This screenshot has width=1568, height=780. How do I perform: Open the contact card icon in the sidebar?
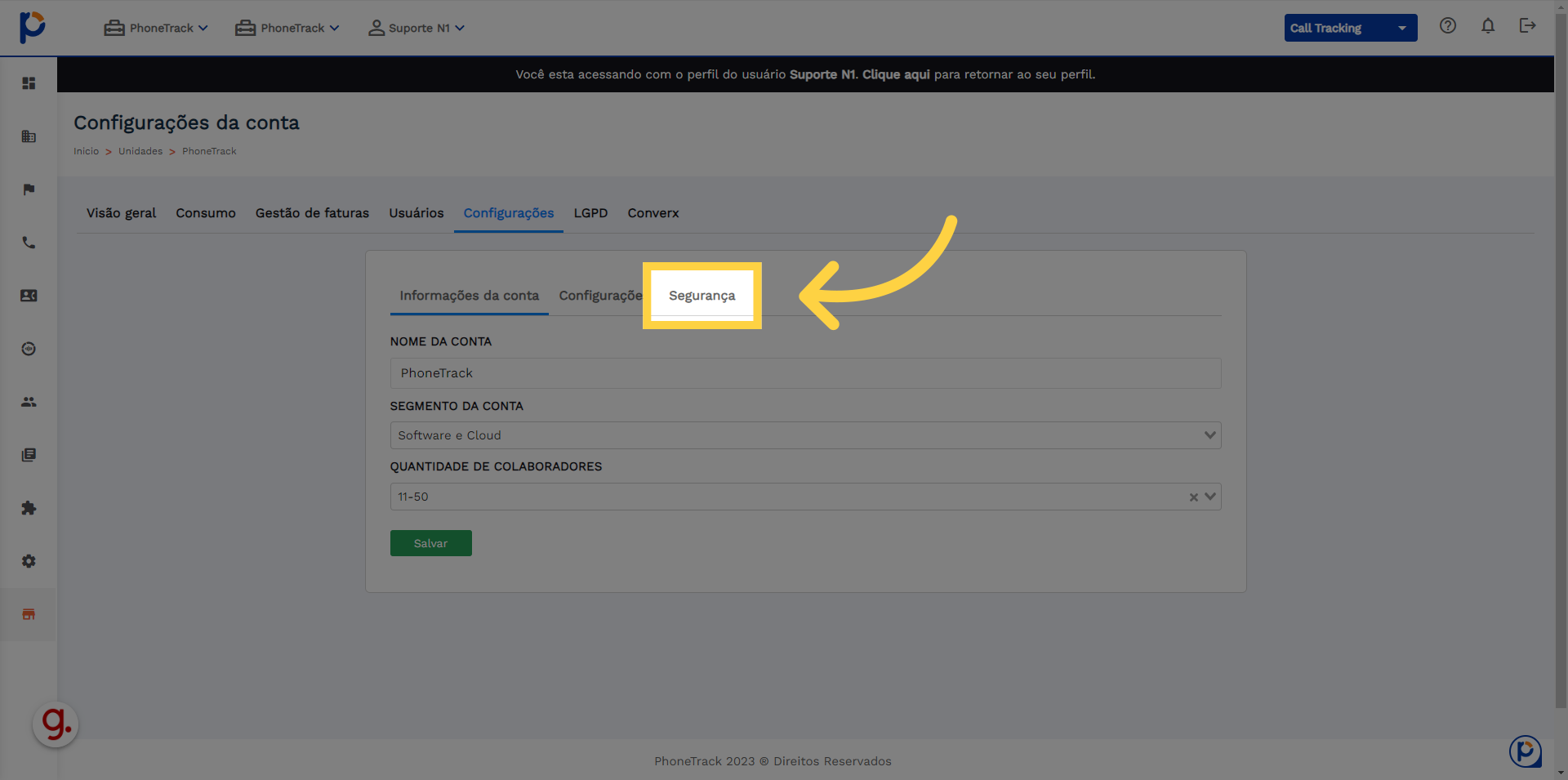(x=29, y=296)
